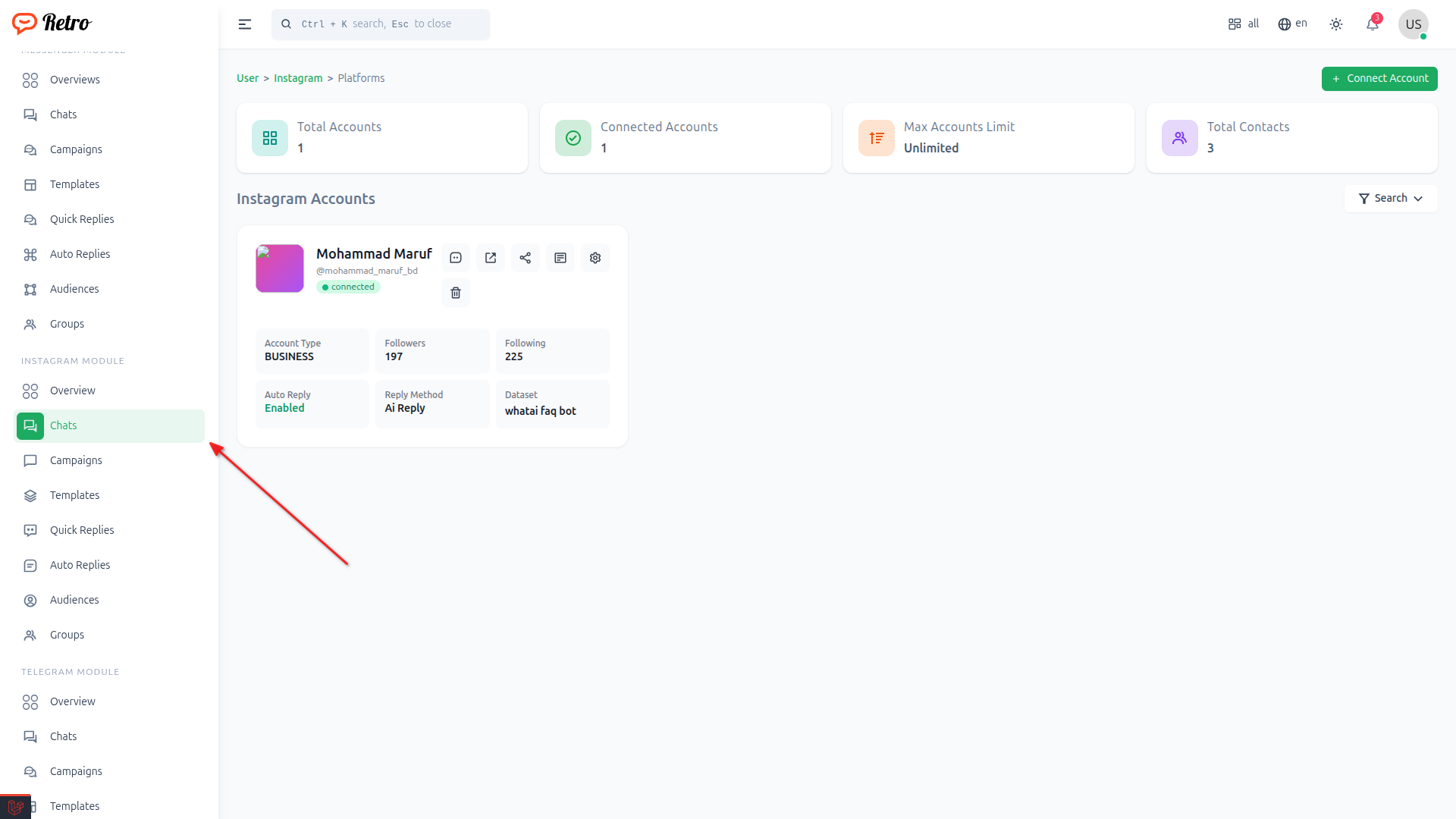Focus the Ctrl+K search field

381,24
